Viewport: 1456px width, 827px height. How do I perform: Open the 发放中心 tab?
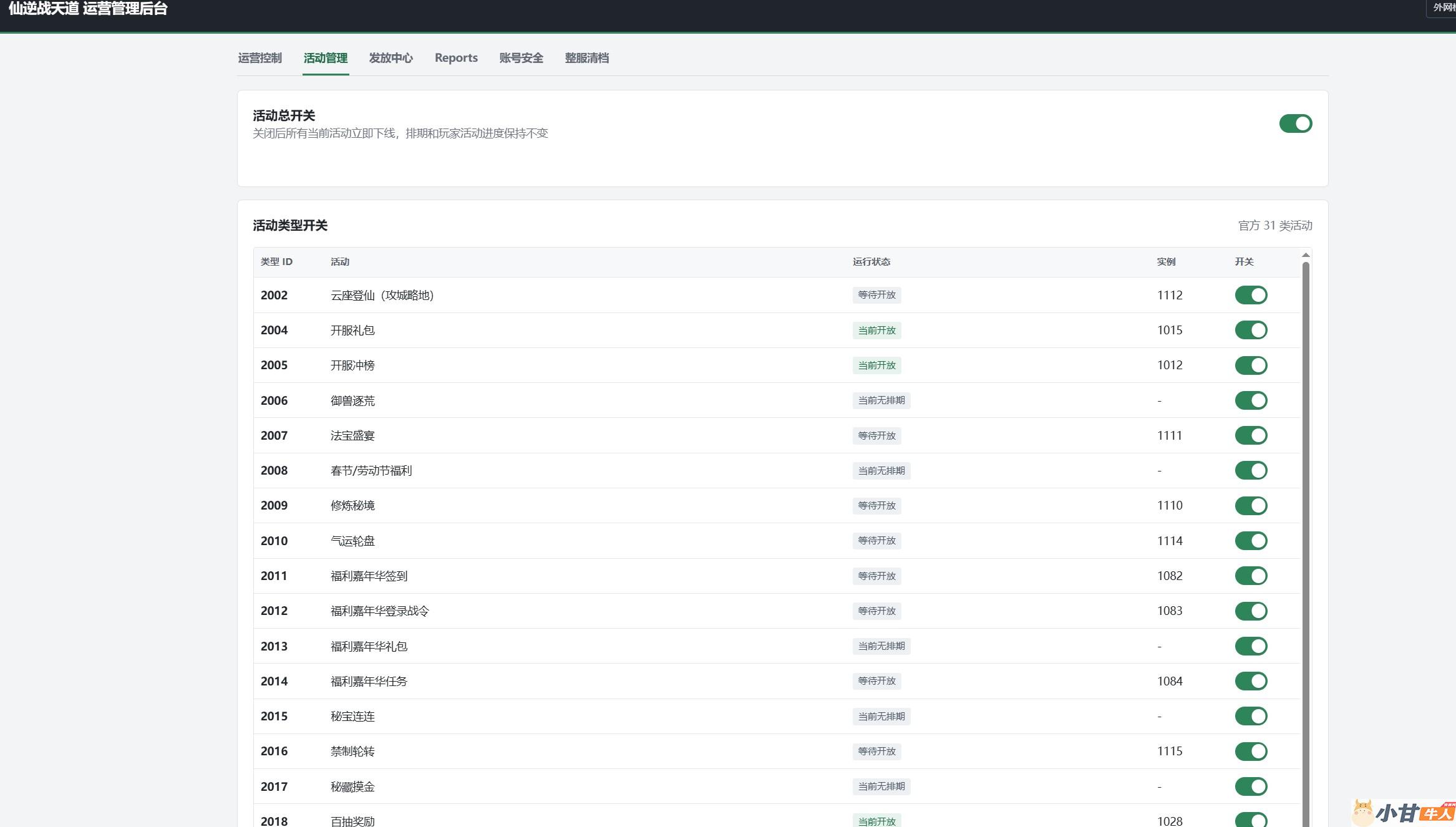[391, 58]
